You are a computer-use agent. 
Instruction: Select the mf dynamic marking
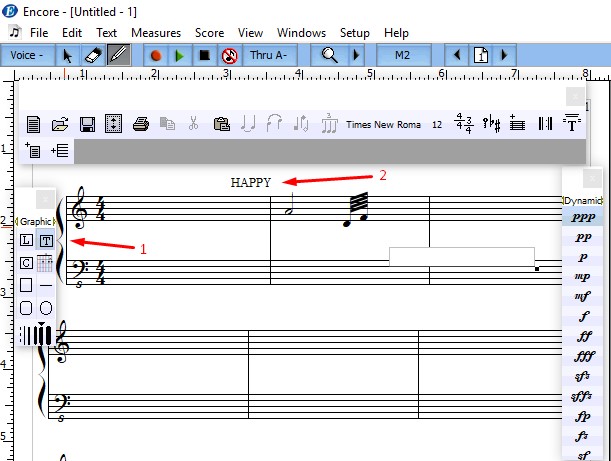coord(582,296)
